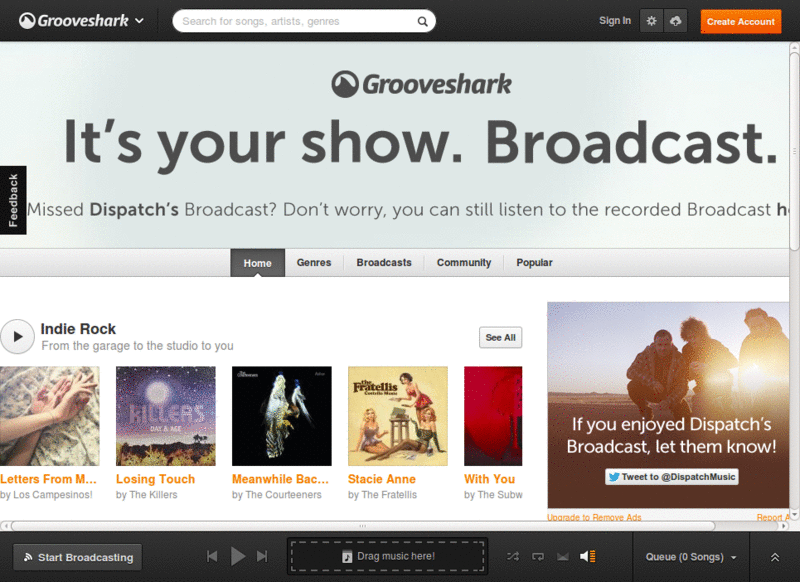
Task: Open the settings gear menu
Action: coord(652,21)
